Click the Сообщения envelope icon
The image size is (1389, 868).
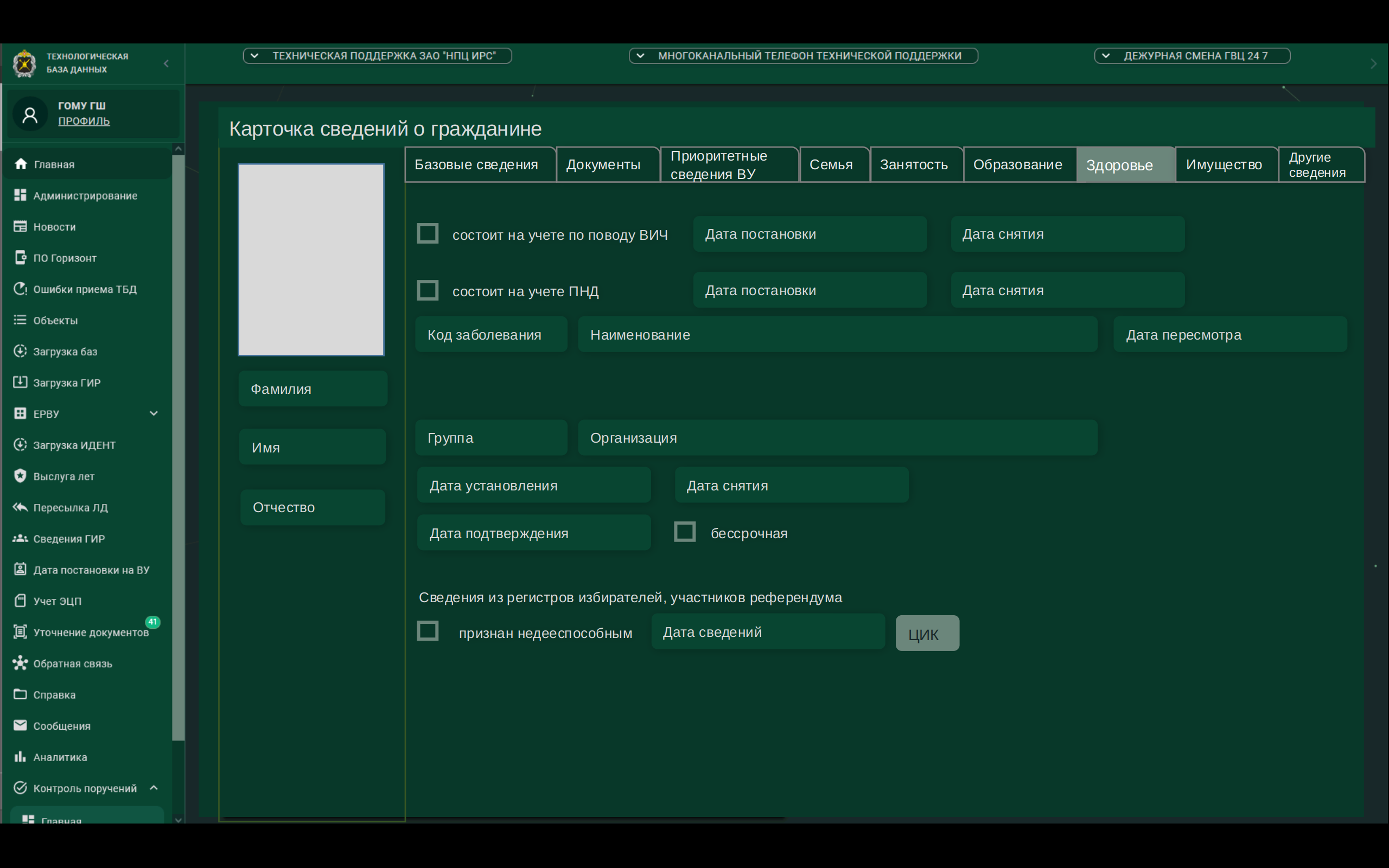pos(21,725)
